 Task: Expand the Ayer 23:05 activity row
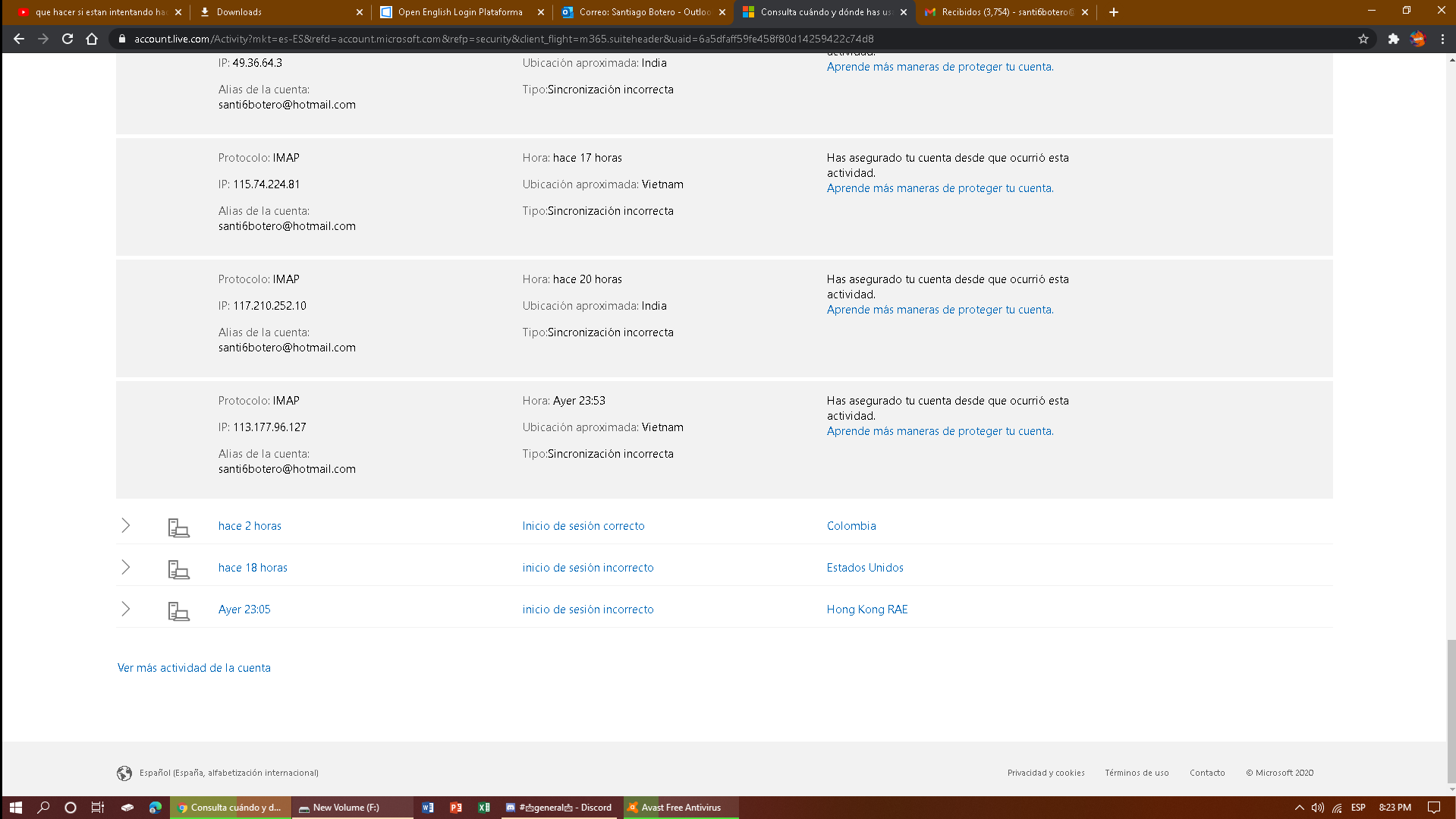point(126,609)
